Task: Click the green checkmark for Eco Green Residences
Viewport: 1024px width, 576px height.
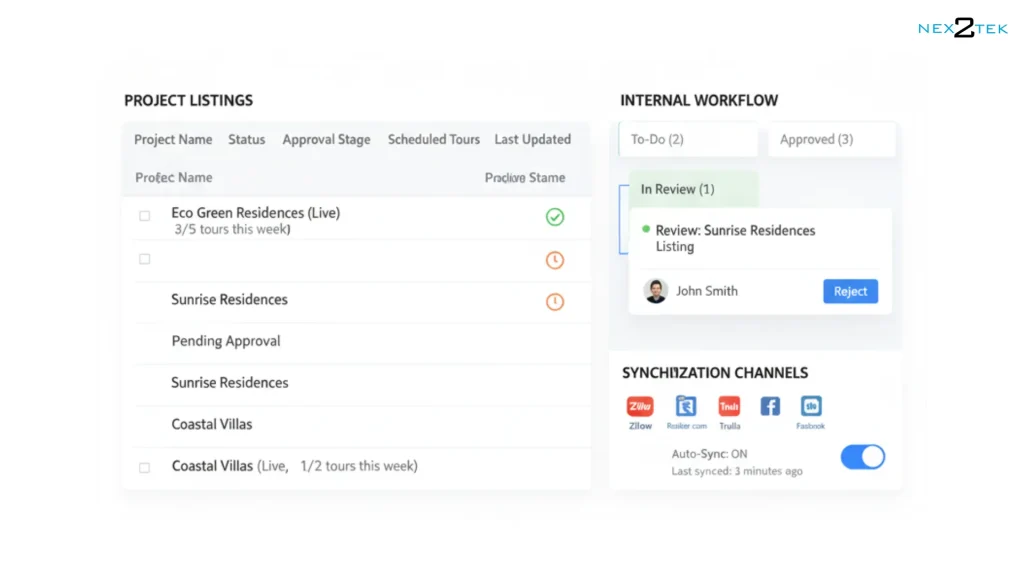Action: coord(555,217)
